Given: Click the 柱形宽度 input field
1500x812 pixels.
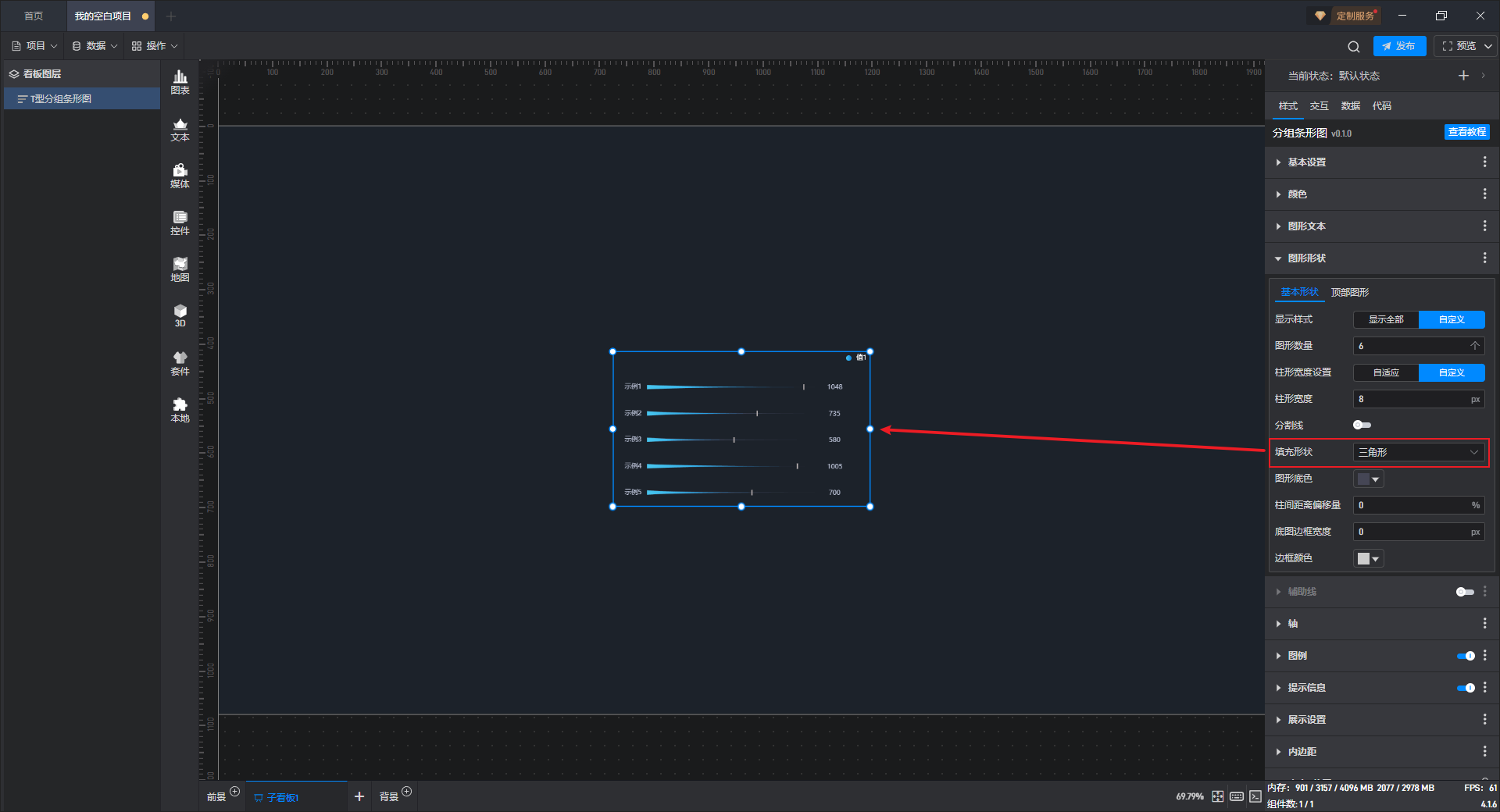Looking at the screenshot, I should coord(1419,399).
